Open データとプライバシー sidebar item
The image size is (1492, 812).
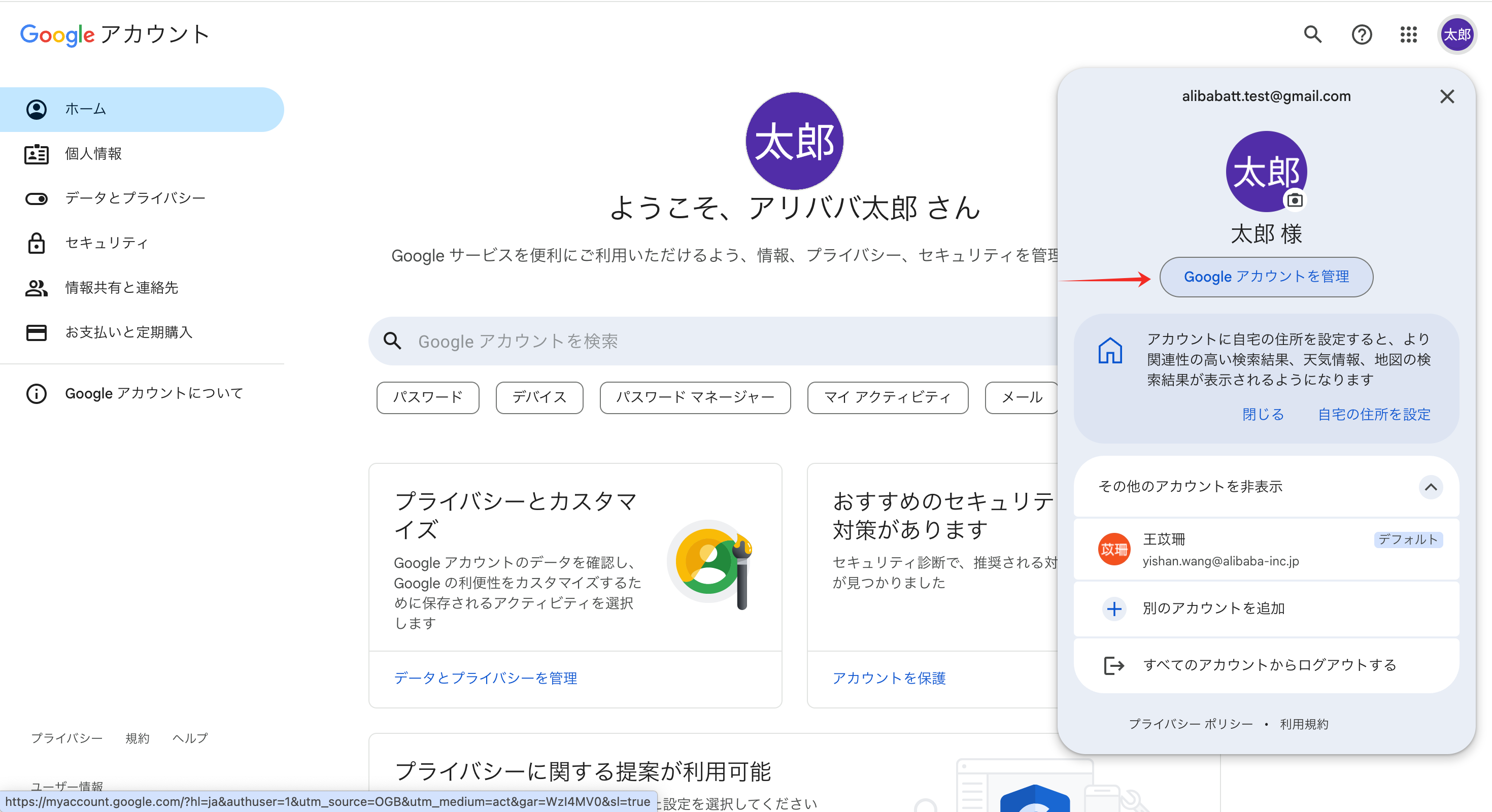[142, 198]
